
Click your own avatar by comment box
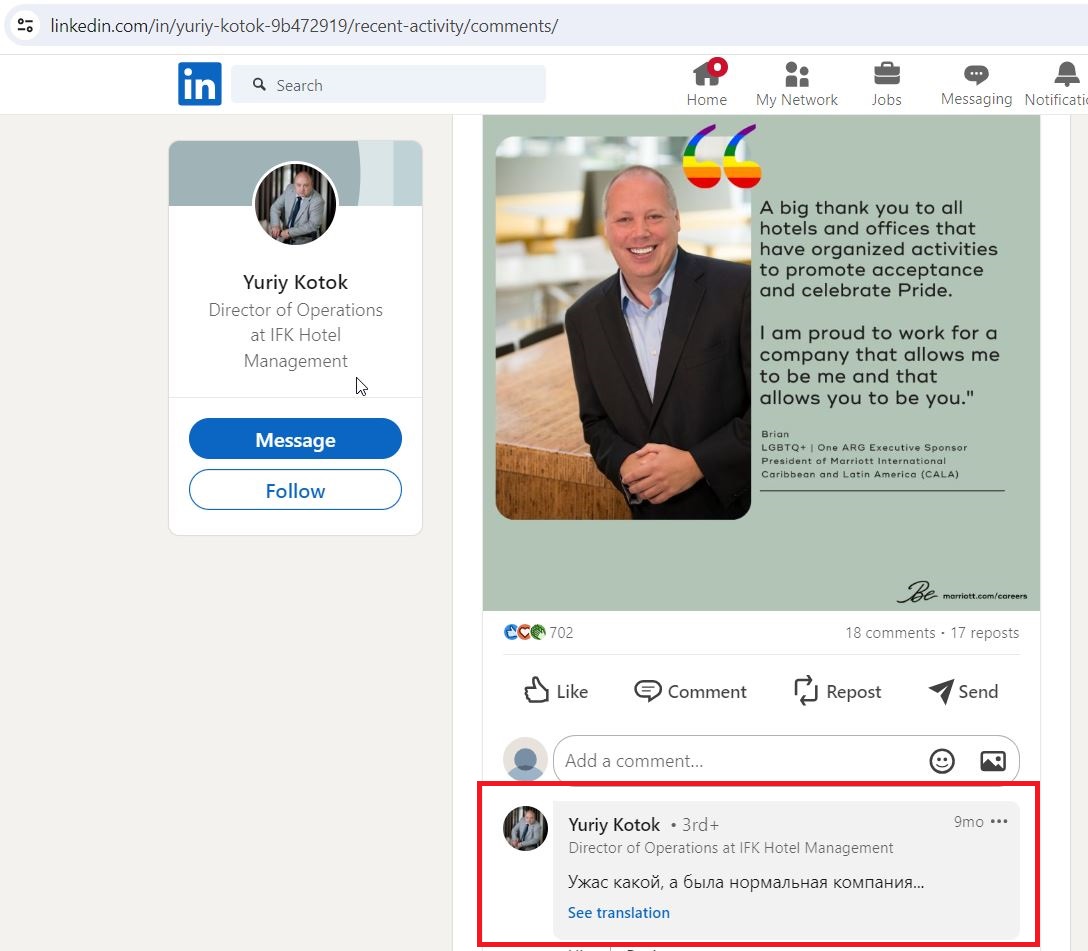(525, 759)
